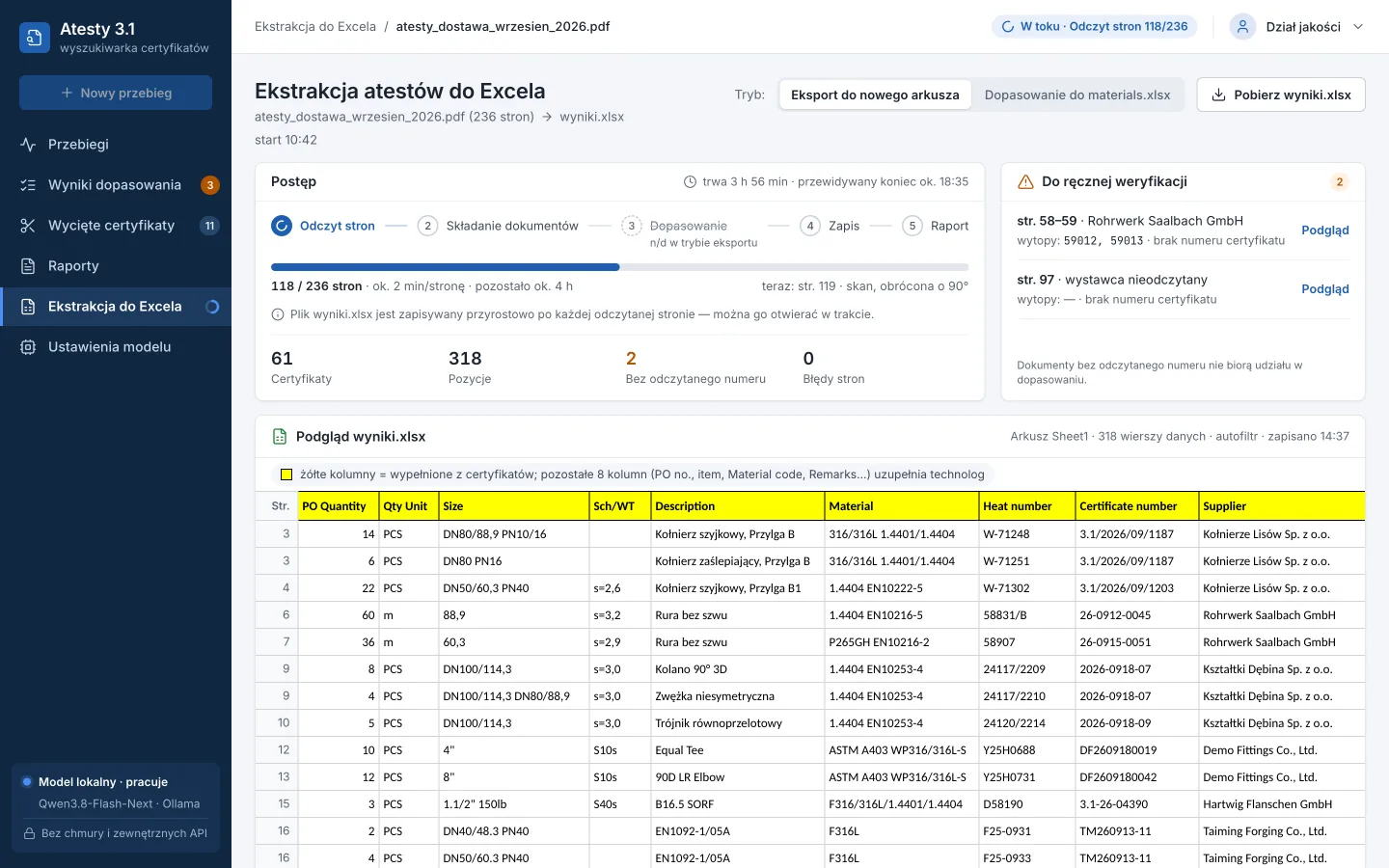Click the orange badge 3 on Wyniki dopasowania
Viewport: 1389px width, 868px height.
(210, 185)
